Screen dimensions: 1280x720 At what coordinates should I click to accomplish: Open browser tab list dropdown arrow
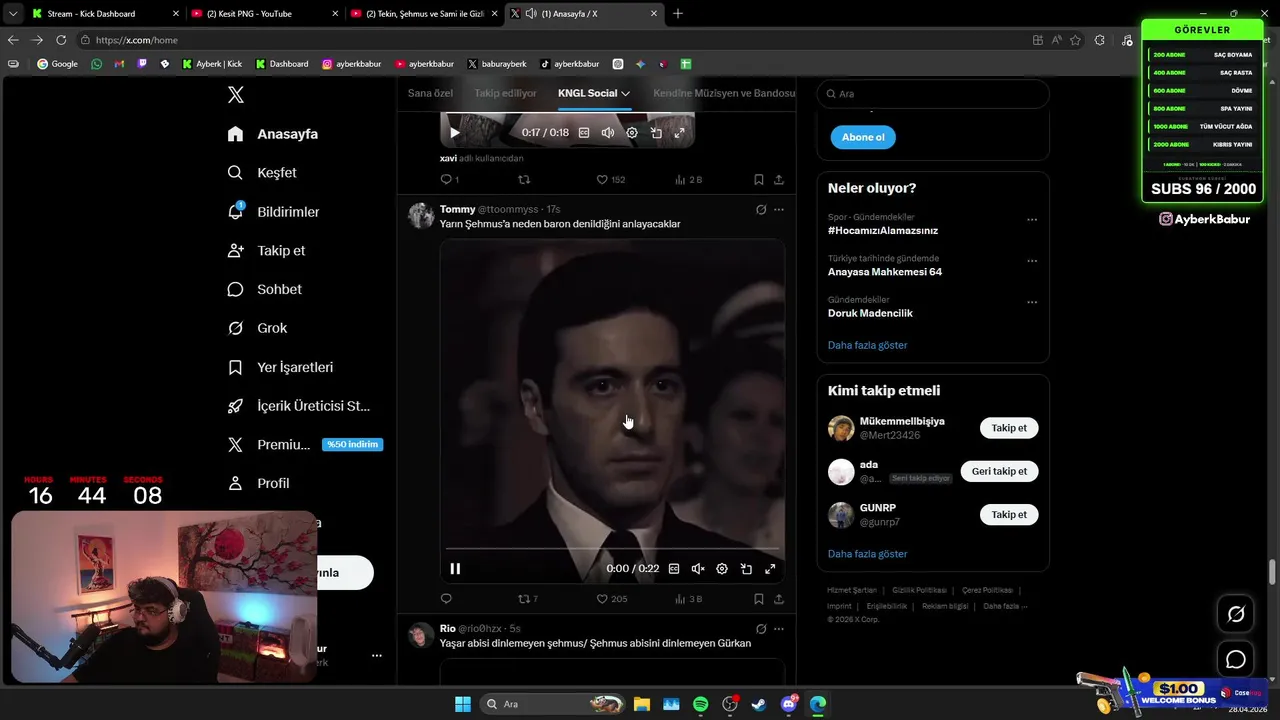coord(12,14)
